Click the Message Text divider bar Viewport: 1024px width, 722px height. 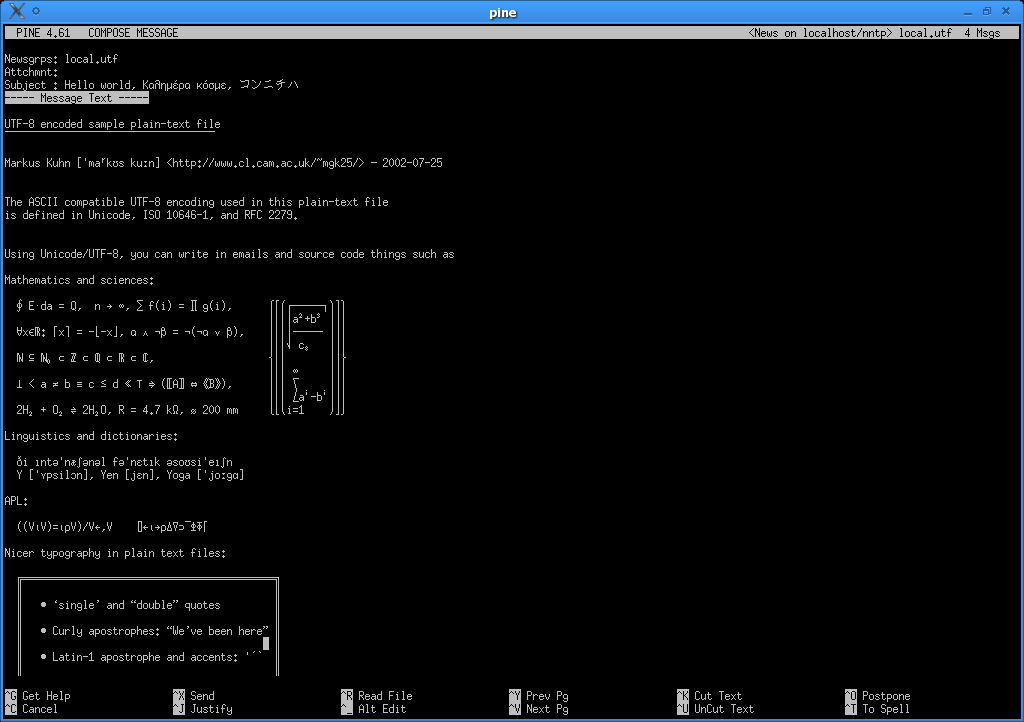click(76, 98)
